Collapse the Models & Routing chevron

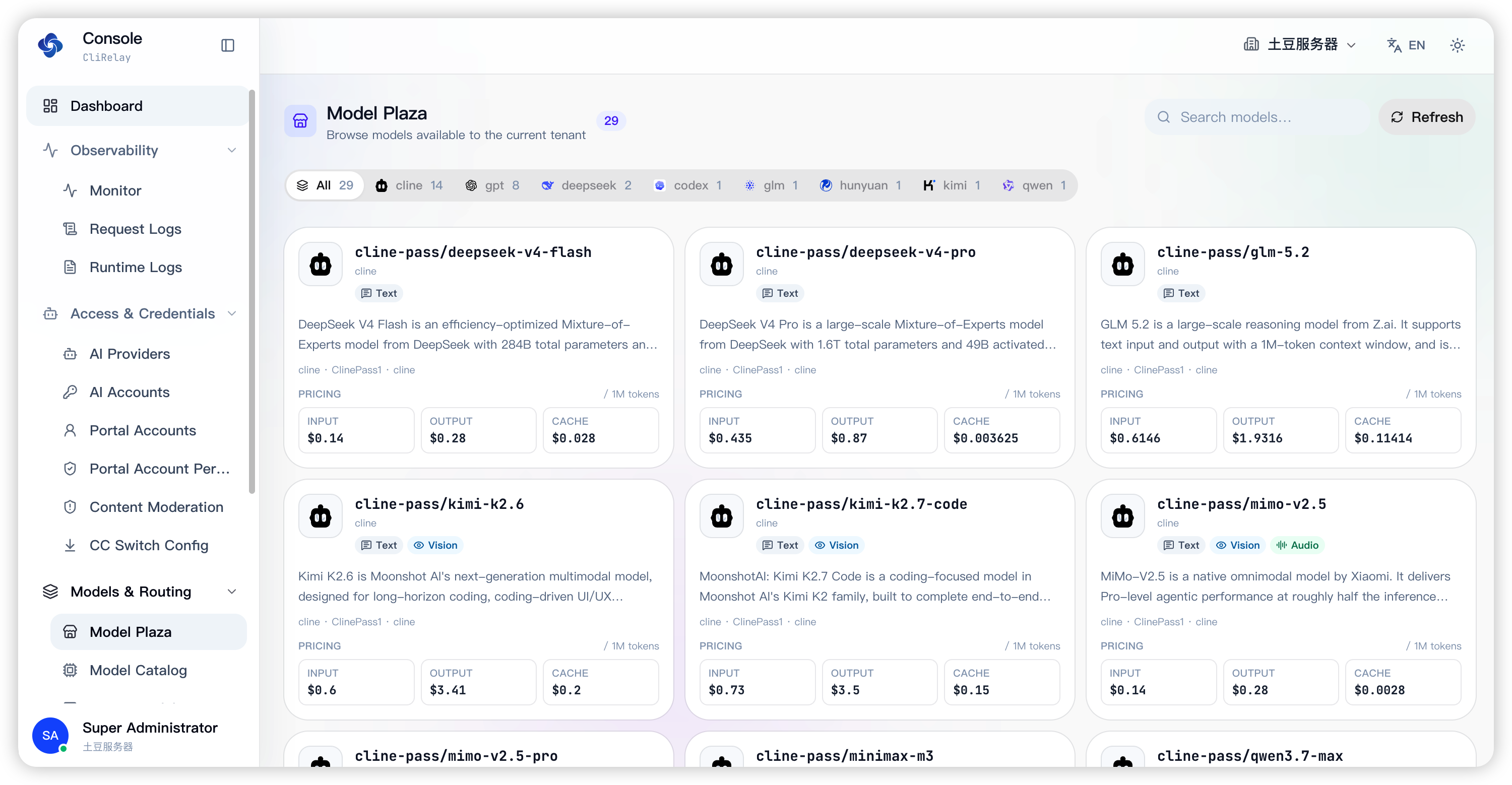tap(232, 592)
